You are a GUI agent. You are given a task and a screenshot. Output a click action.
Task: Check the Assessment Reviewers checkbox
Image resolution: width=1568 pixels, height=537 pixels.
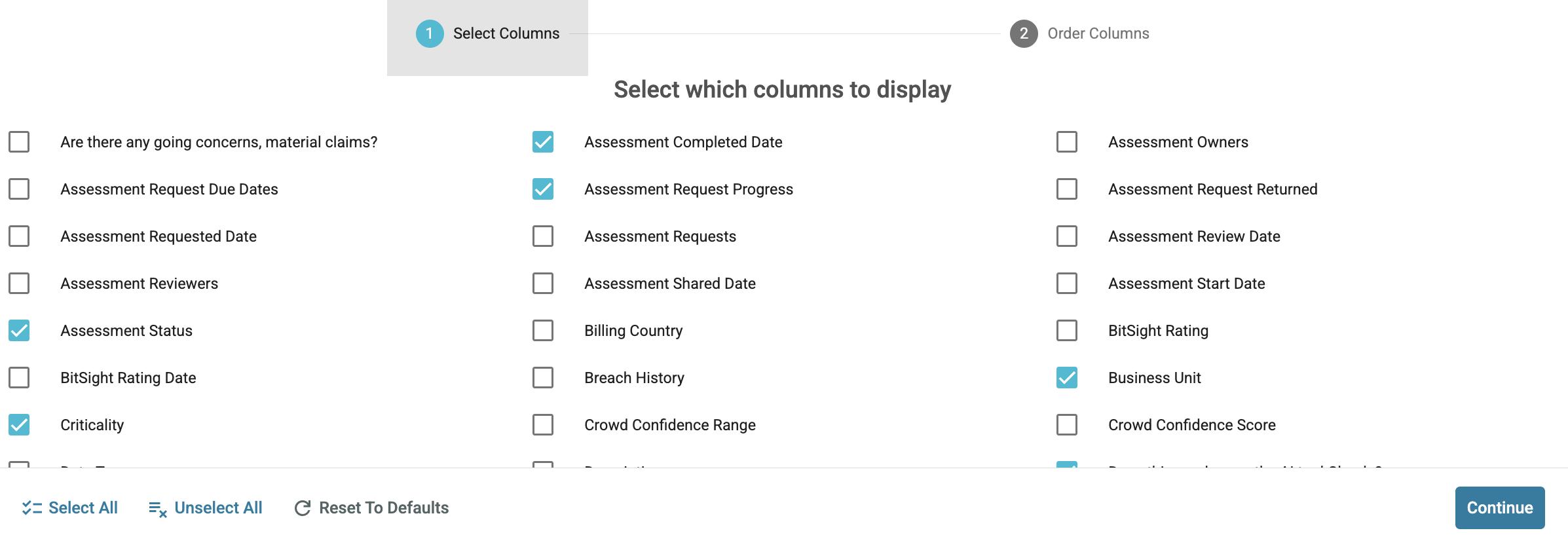coord(19,284)
